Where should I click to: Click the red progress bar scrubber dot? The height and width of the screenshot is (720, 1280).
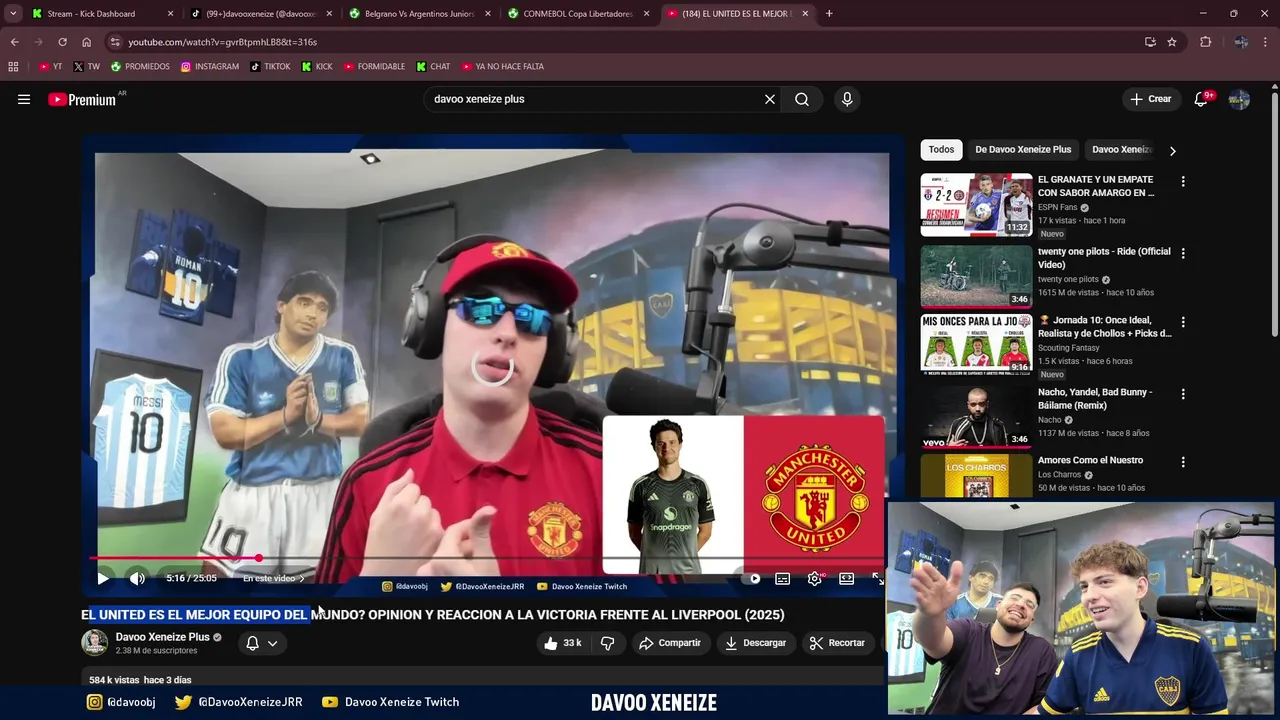click(259, 558)
